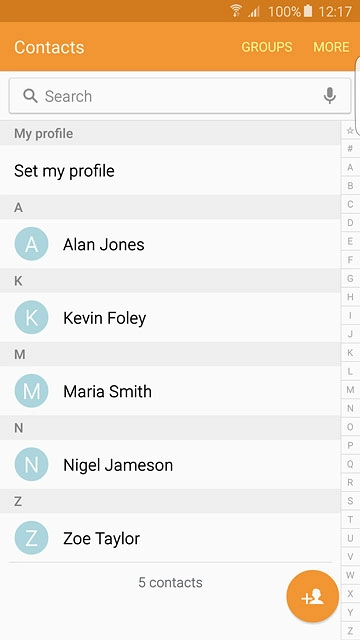Tap the microphone voice search icon
Image resolution: width=360 pixels, height=640 pixels.
tap(330, 96)
